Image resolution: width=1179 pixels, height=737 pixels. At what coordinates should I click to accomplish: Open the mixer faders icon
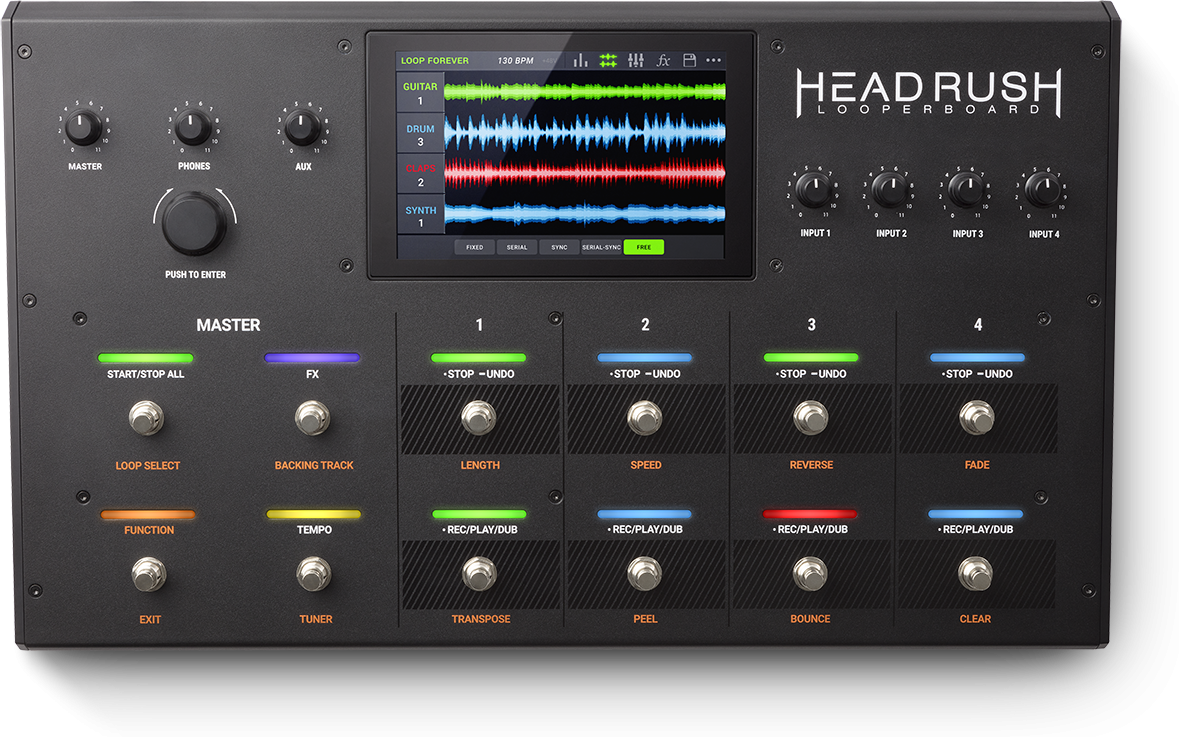635,61
